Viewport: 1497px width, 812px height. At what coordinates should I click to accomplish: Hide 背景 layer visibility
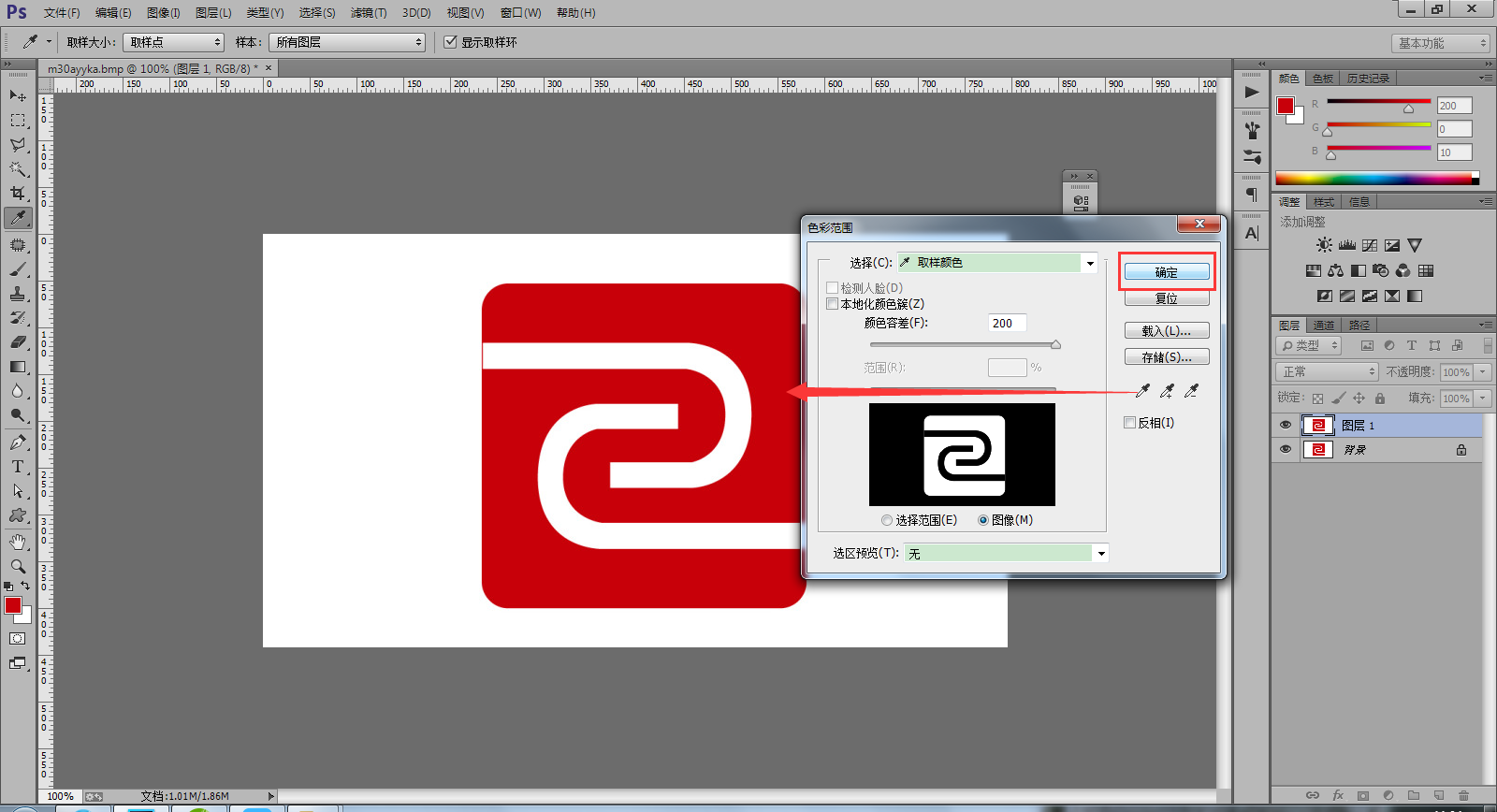coord(1286,450)
